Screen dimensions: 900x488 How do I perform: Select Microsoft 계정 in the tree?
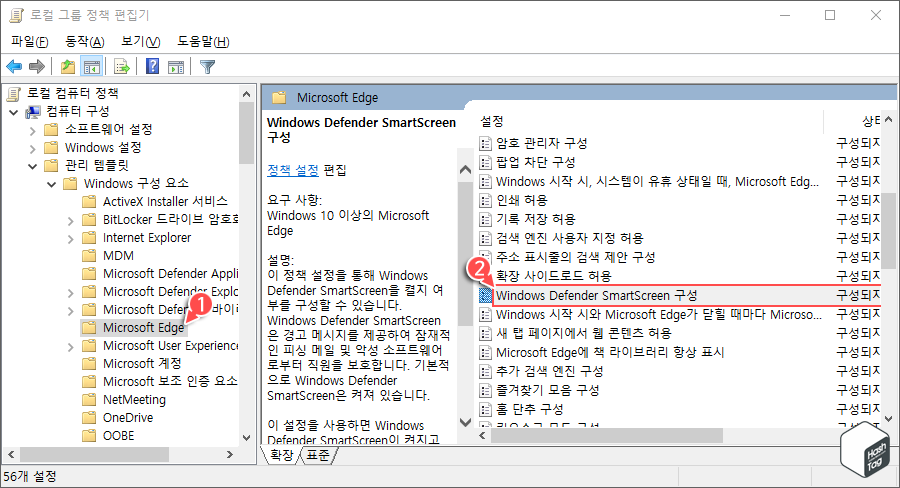142,363
